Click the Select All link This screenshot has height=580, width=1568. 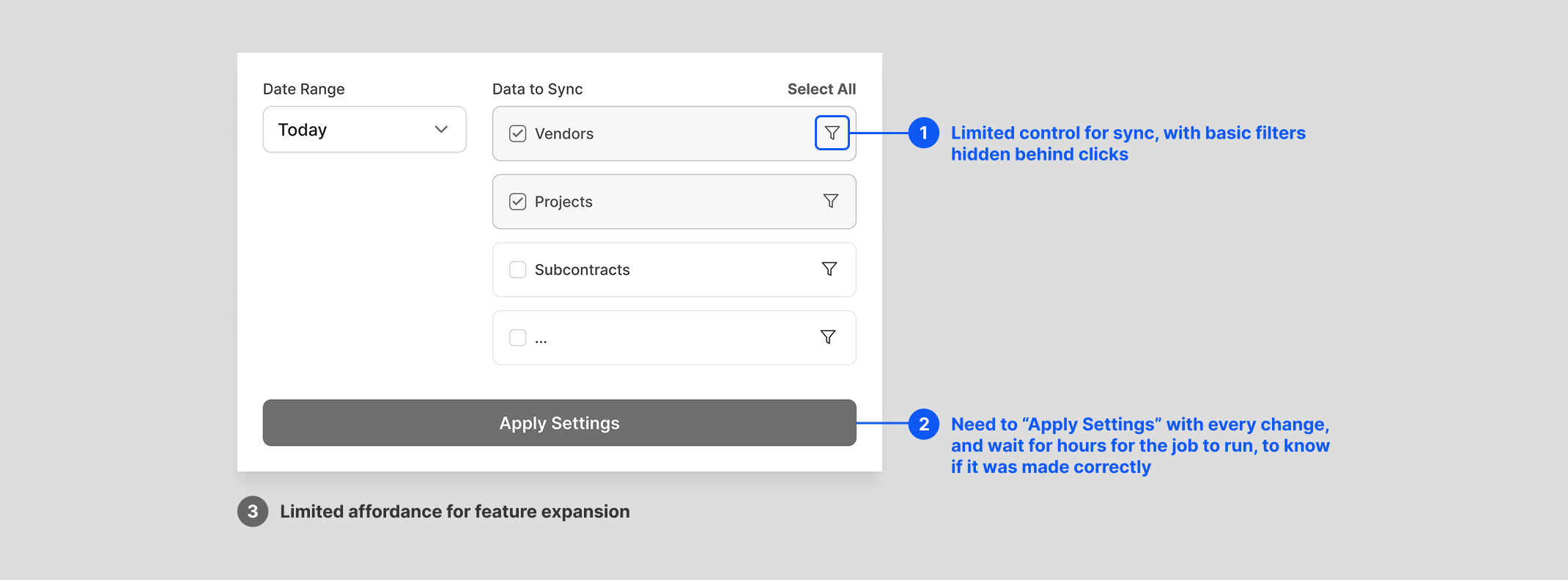[x=821, y=89]
